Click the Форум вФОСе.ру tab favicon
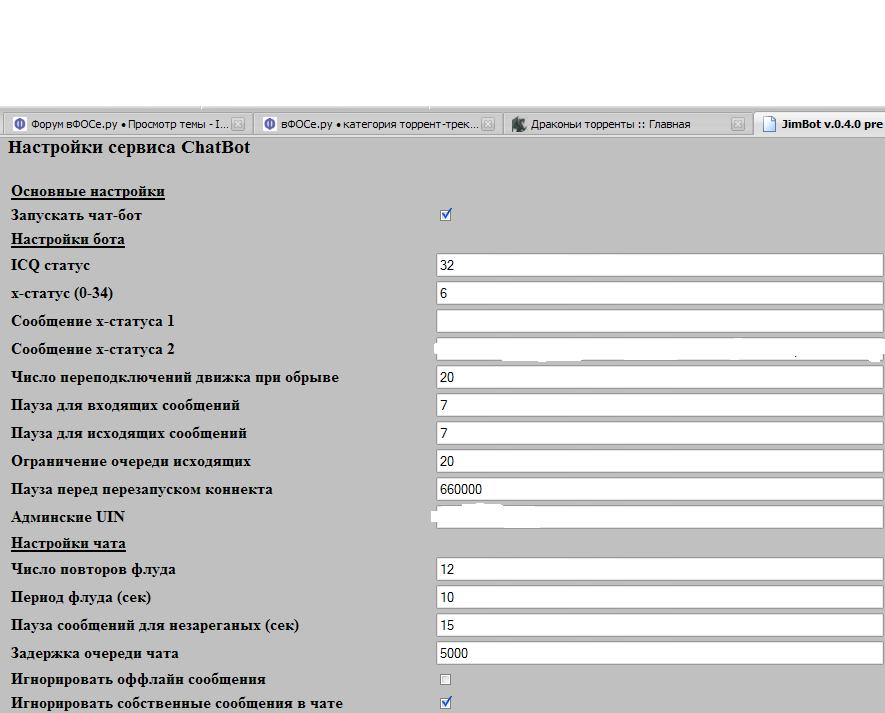 pyautogui.click(x=19, y=124)
